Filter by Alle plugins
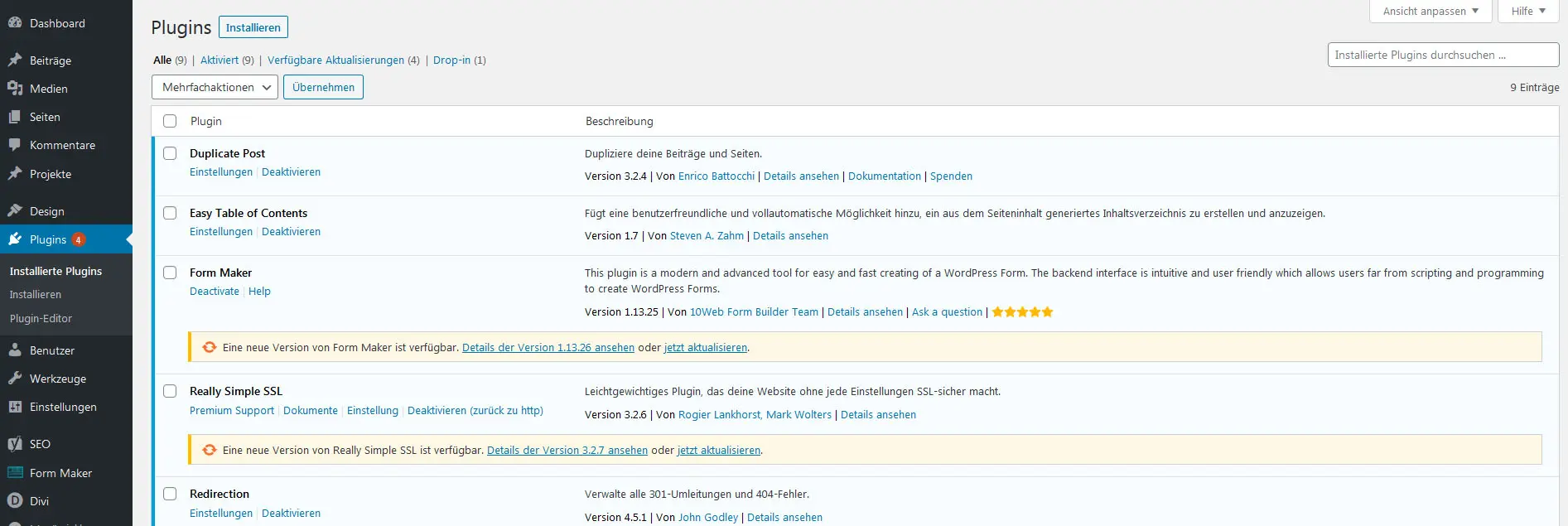The width and height of the screenshot is (1568, 526). 162,60
